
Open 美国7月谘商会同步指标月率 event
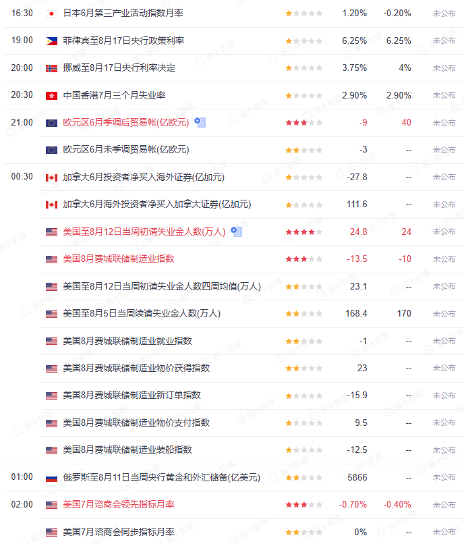click(119, 532)
